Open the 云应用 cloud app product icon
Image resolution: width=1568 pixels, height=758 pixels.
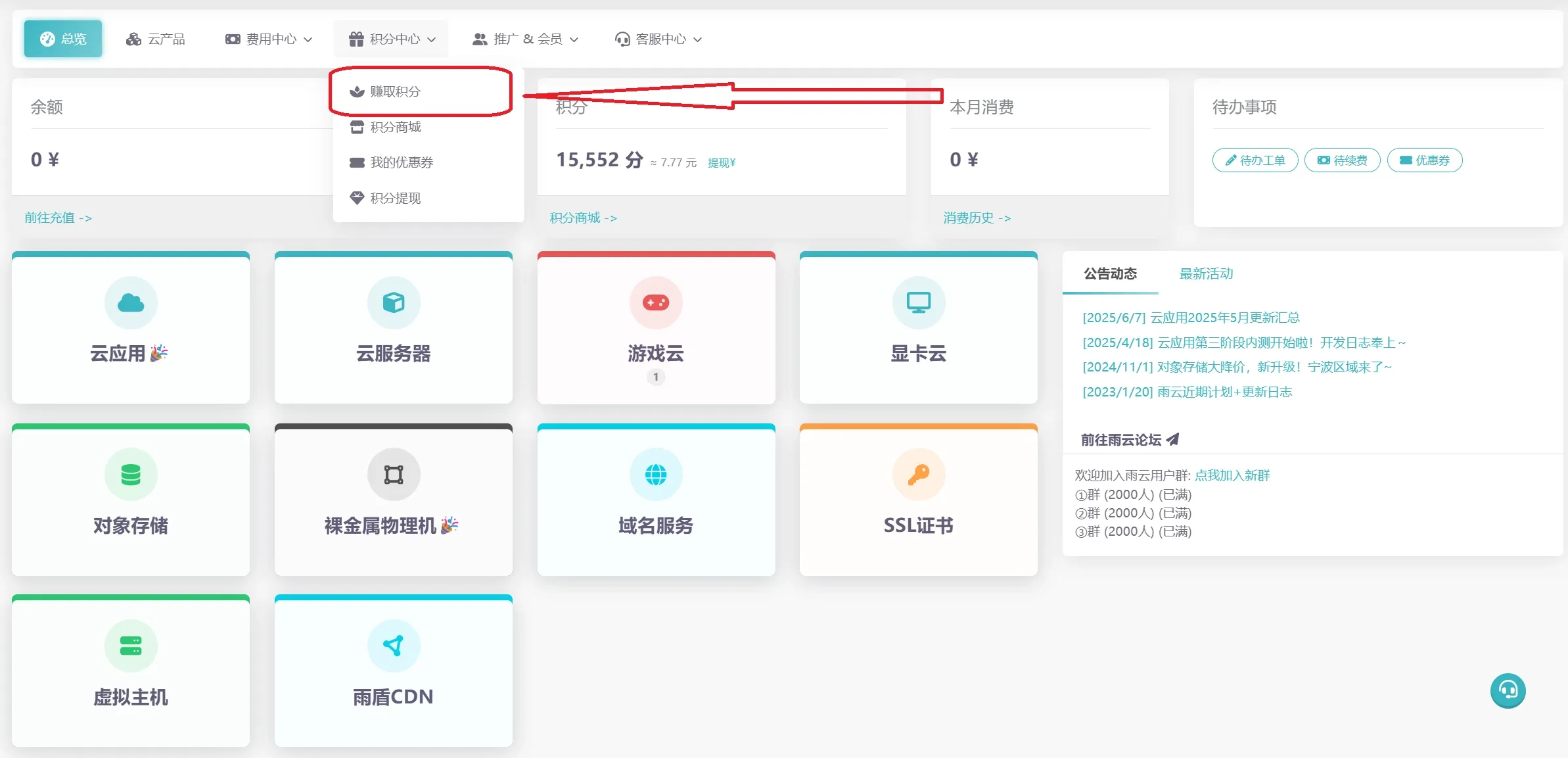(131, 302)
